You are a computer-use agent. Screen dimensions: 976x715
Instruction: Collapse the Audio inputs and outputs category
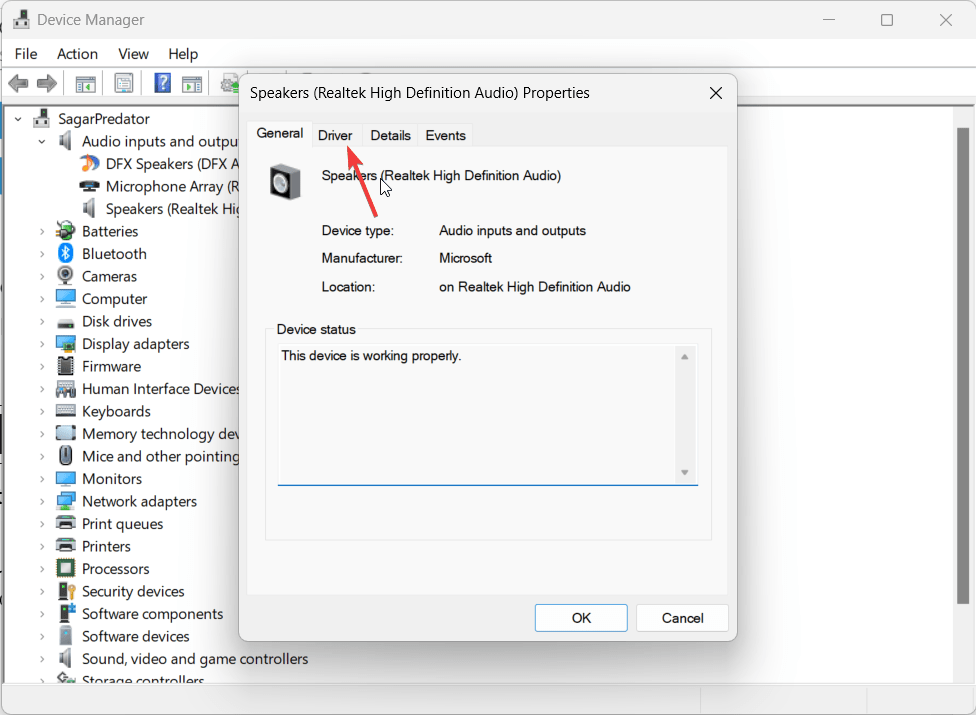(41, 141)
